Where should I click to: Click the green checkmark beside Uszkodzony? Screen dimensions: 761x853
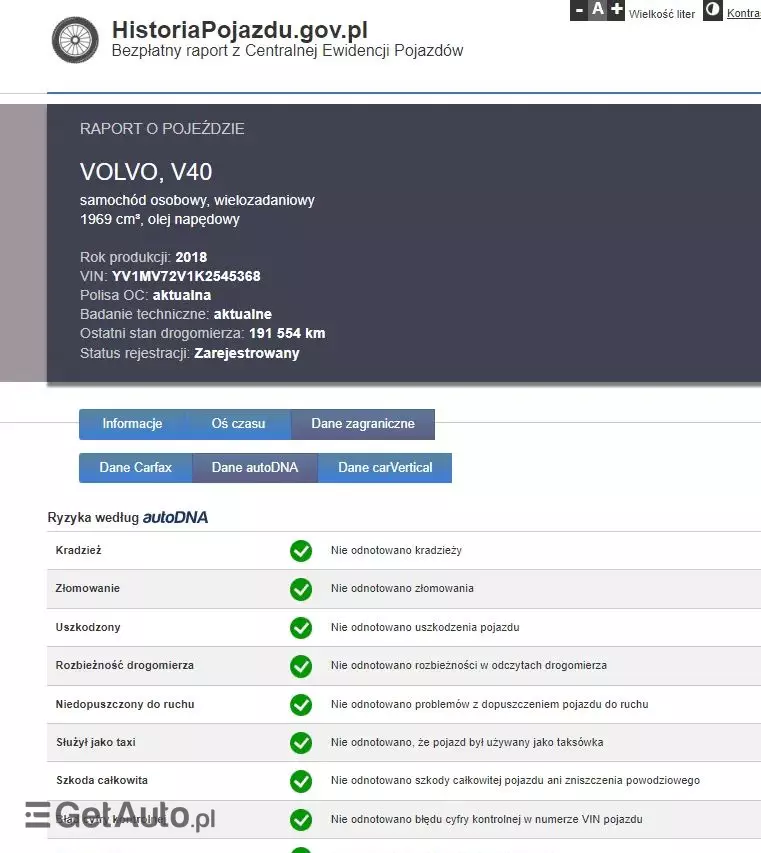pos(301,628)
